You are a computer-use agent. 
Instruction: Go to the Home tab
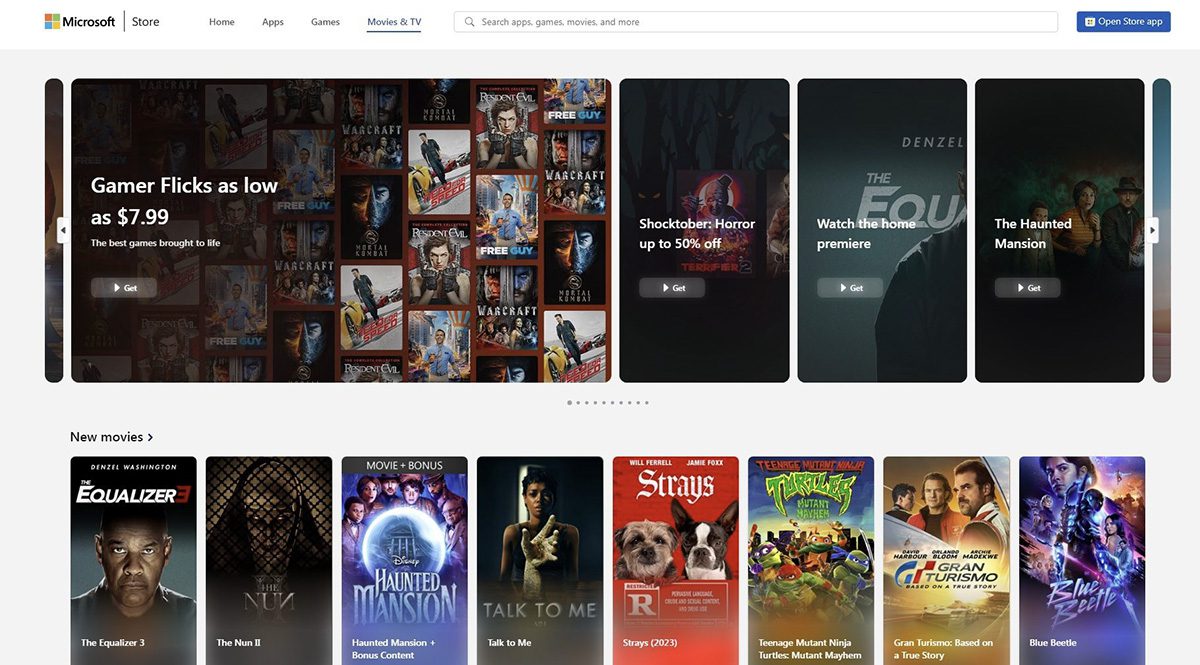[x=222, y=22]
